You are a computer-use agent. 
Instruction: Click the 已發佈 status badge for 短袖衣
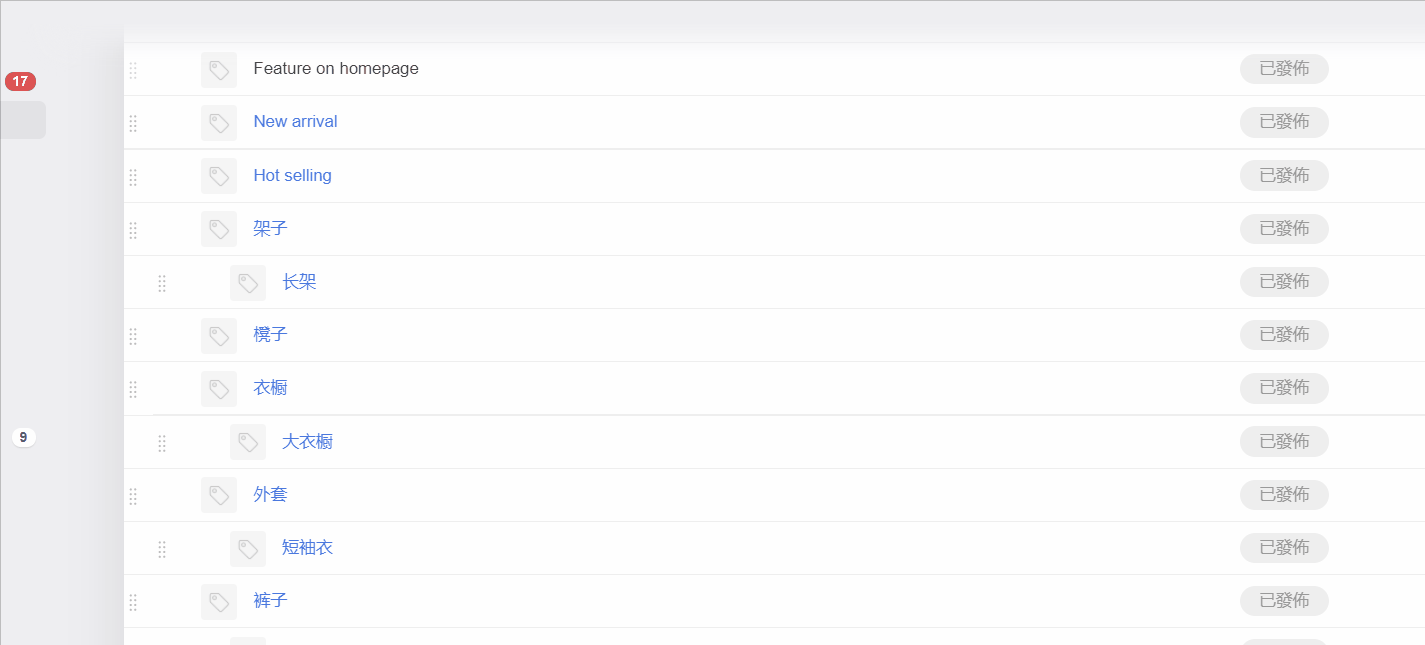point(1284,548)
